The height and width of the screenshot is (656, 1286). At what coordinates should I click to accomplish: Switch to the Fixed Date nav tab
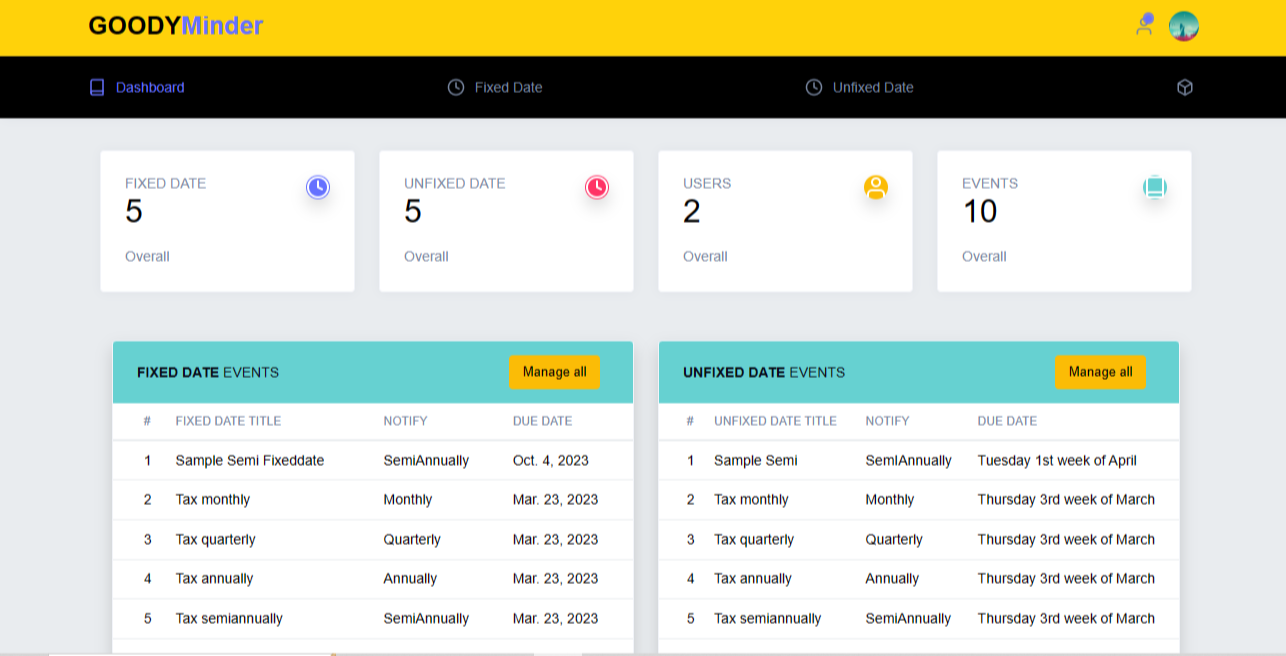508,87
